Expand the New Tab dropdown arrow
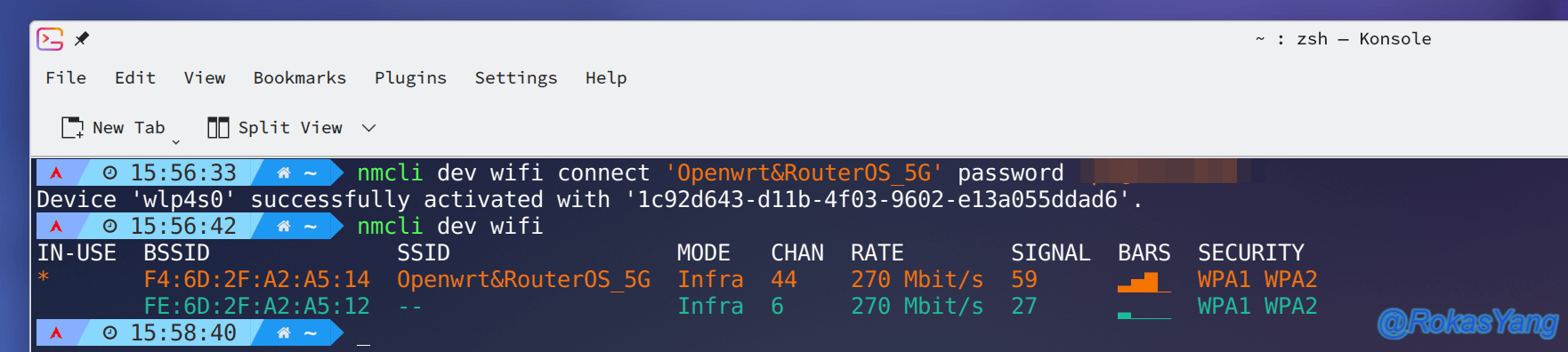This screenshot has width=1568, height=352. [x=176, y=142]
